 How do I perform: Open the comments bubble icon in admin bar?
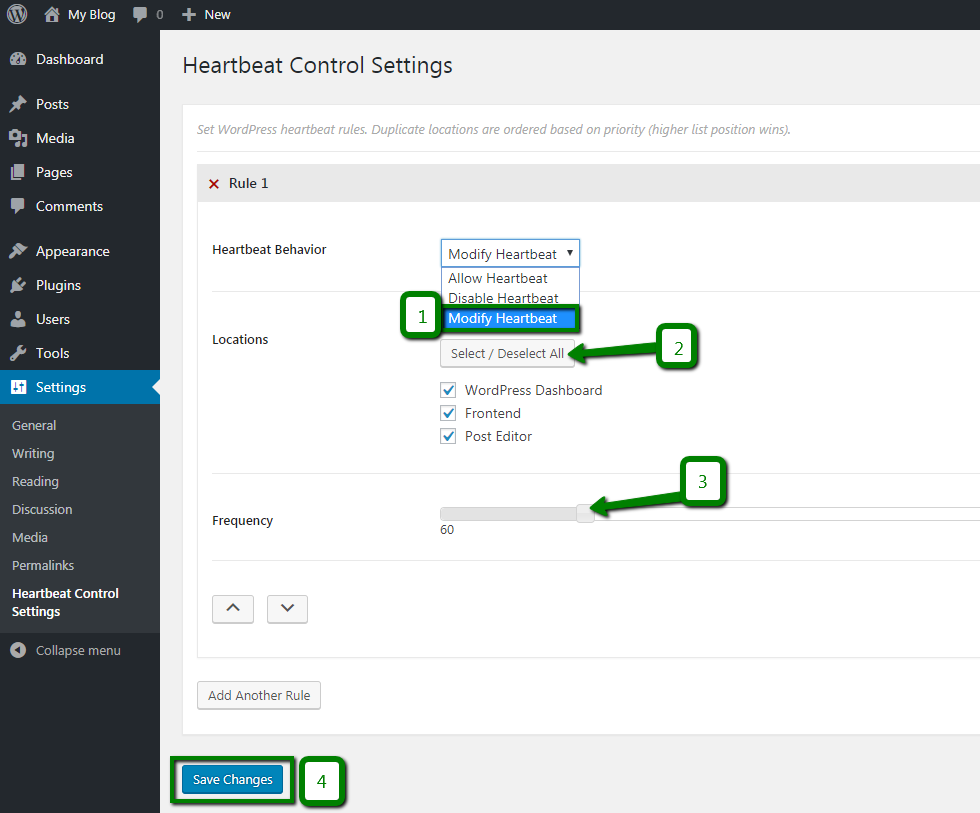(x=140, y=14)
